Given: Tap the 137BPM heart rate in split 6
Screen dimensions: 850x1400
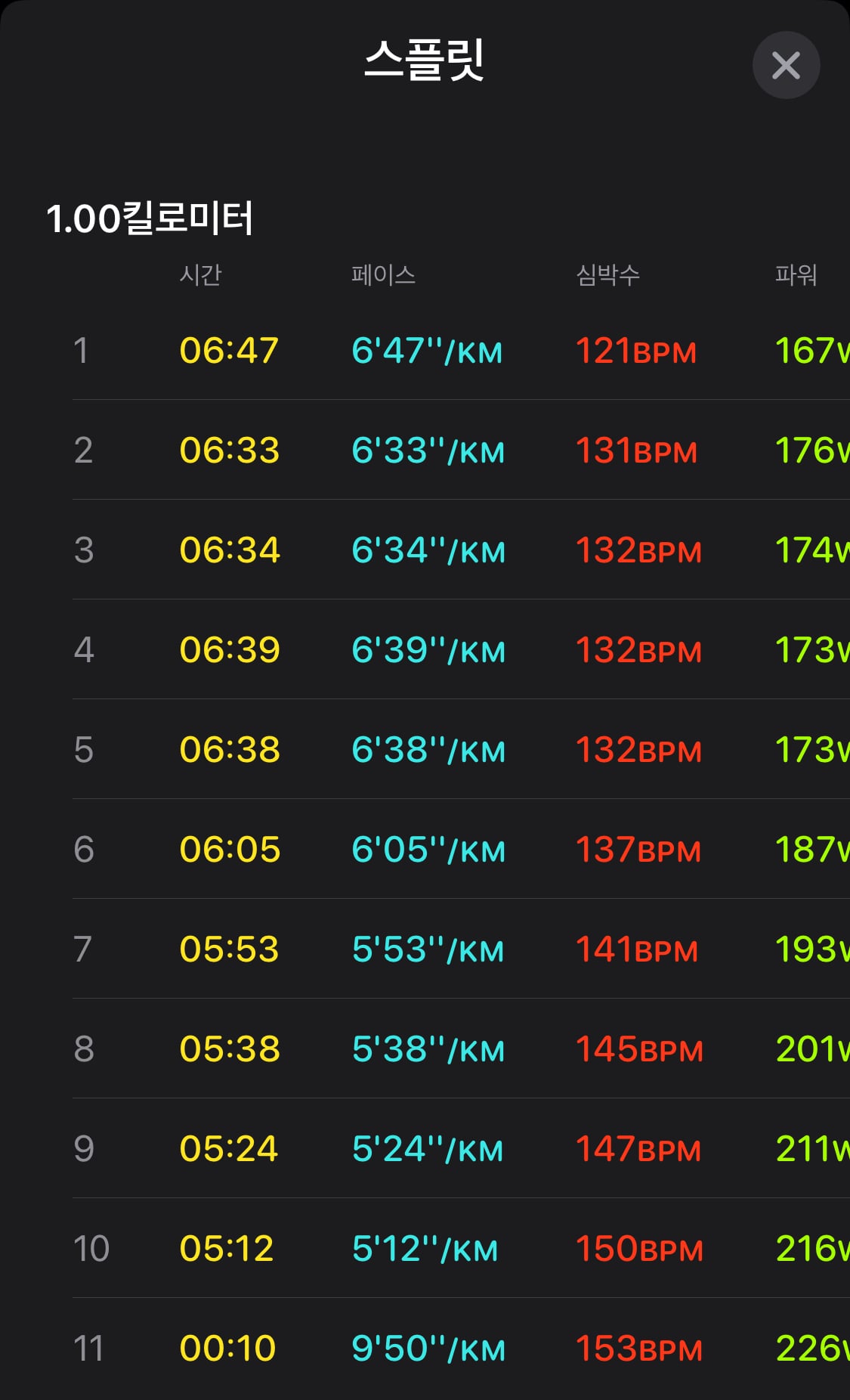Looking at the screenshot, I should tap(638, 850).
